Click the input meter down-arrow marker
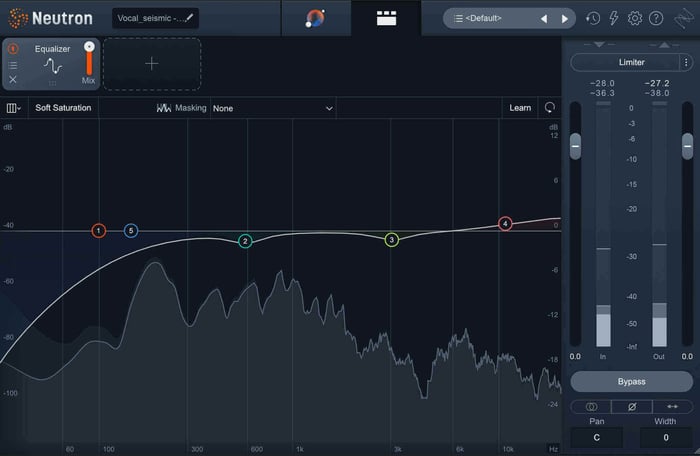 599,44
